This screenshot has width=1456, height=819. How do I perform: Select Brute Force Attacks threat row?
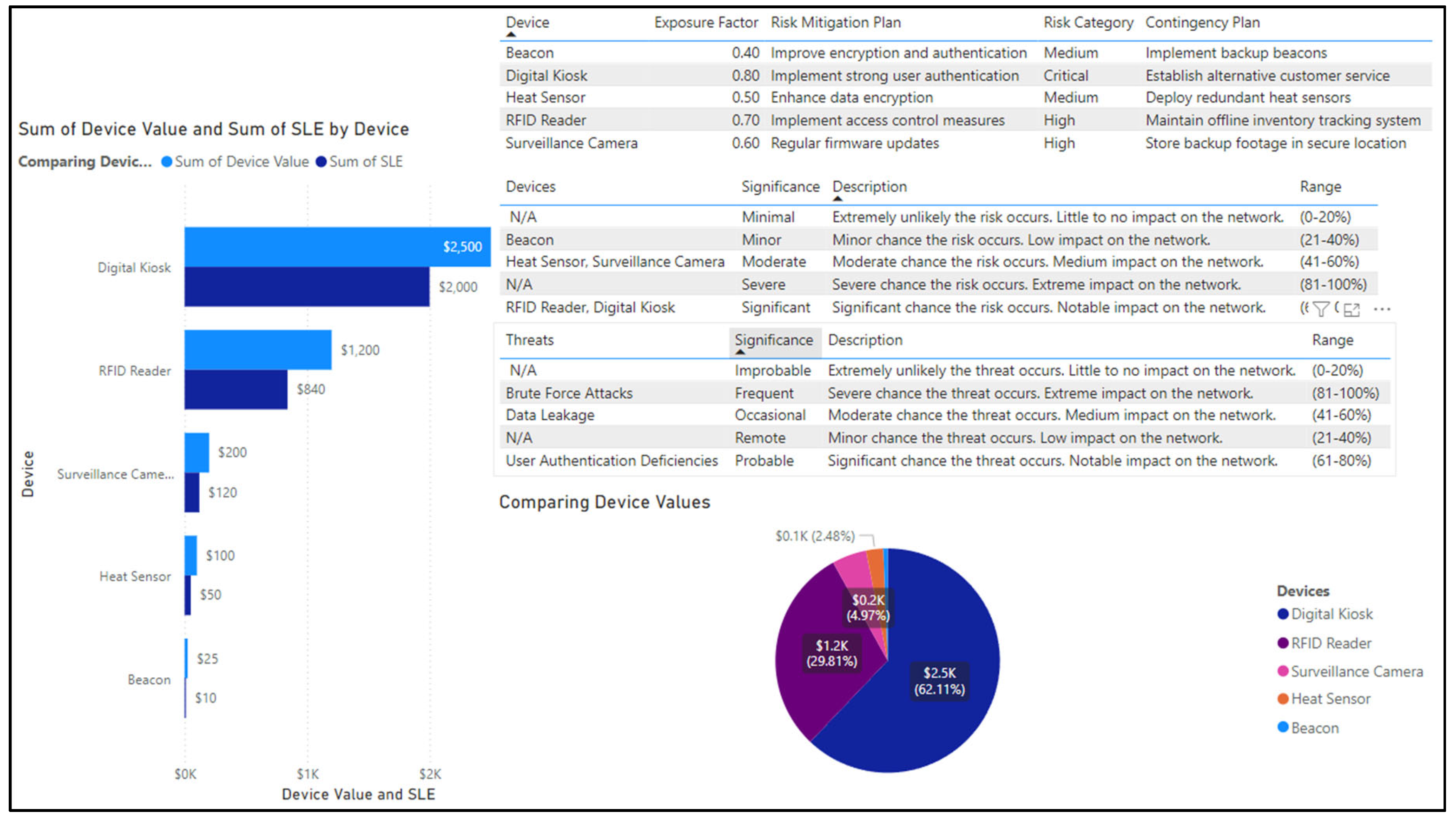pyautogui.click(x=569, y=393)
